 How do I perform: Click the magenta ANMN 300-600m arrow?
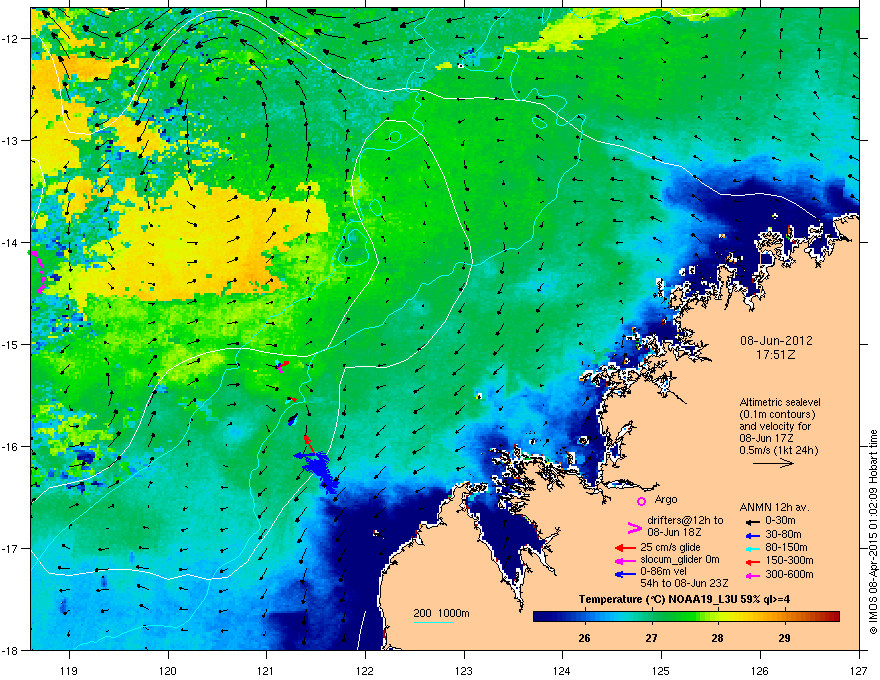pos(751,575)
